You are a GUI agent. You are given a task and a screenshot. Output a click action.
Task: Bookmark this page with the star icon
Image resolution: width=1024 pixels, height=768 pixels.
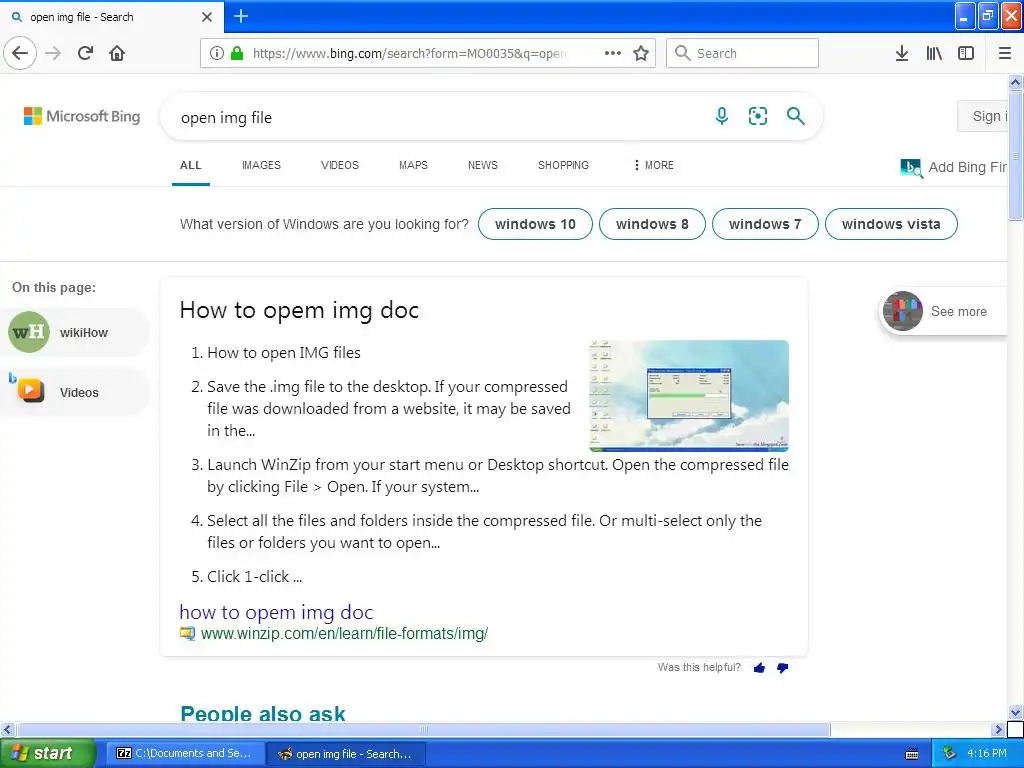point(641,53)
